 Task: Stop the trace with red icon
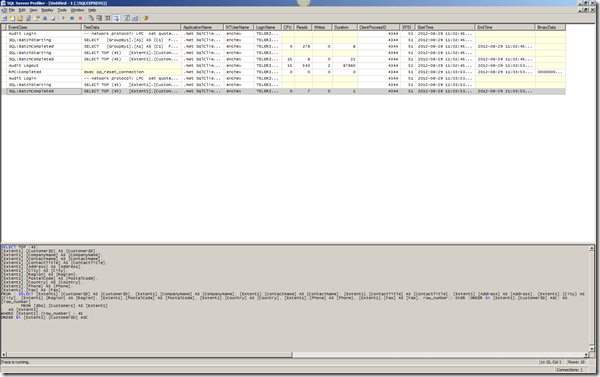click(x=80, y=18)
